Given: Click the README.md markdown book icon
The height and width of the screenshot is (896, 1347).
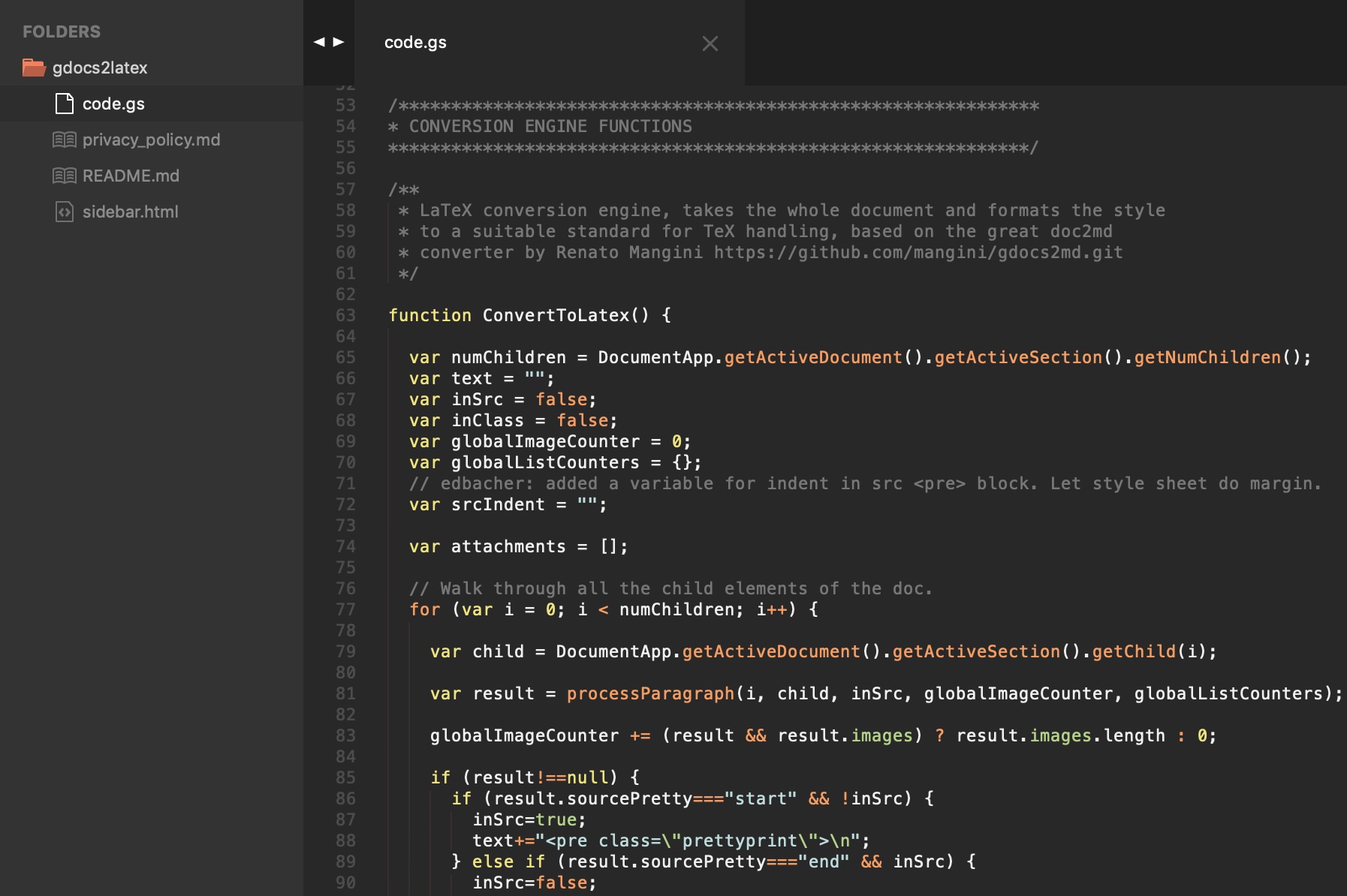Looking at the screenshot, I should coord(65,176).
